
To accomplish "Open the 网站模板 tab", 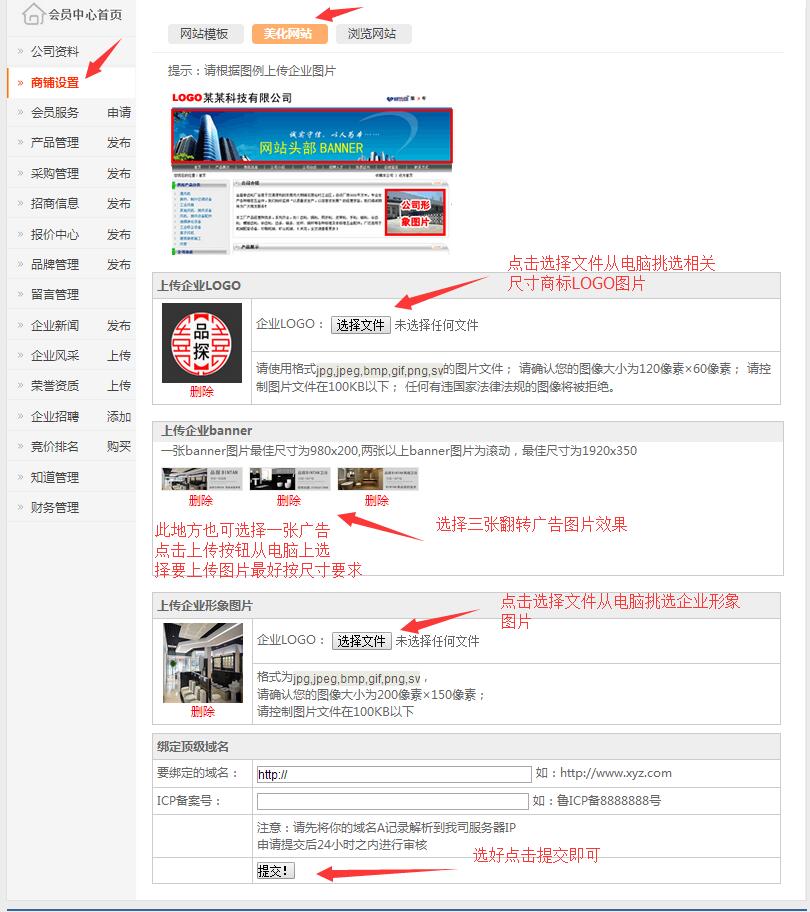I will click(204, 34).
